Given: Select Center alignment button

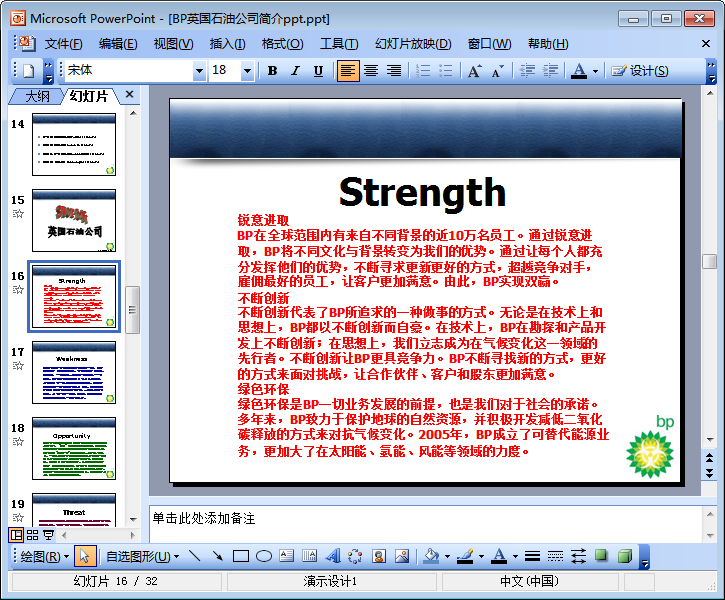Looking at the screenshot, I should [371, 71].
